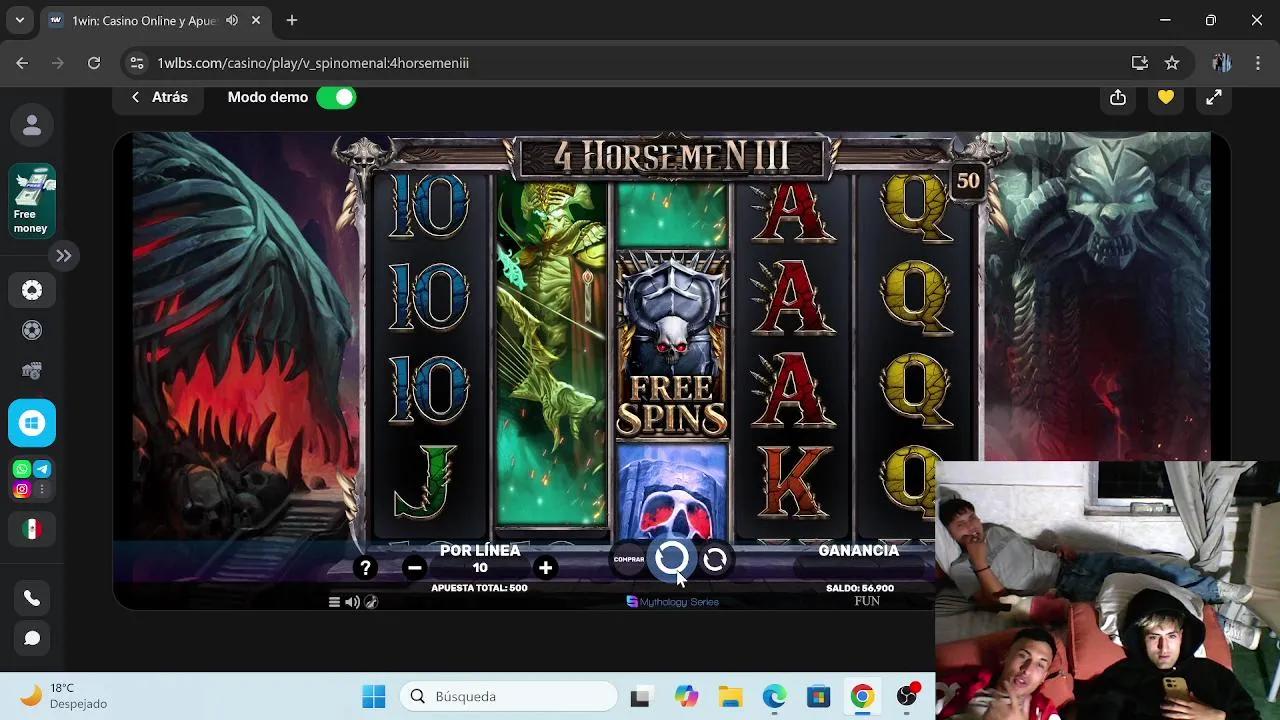Open the casino chip icon in sidebar
Image resolution: width=1280 pixels, height=720 pixels.
(32, 290)
